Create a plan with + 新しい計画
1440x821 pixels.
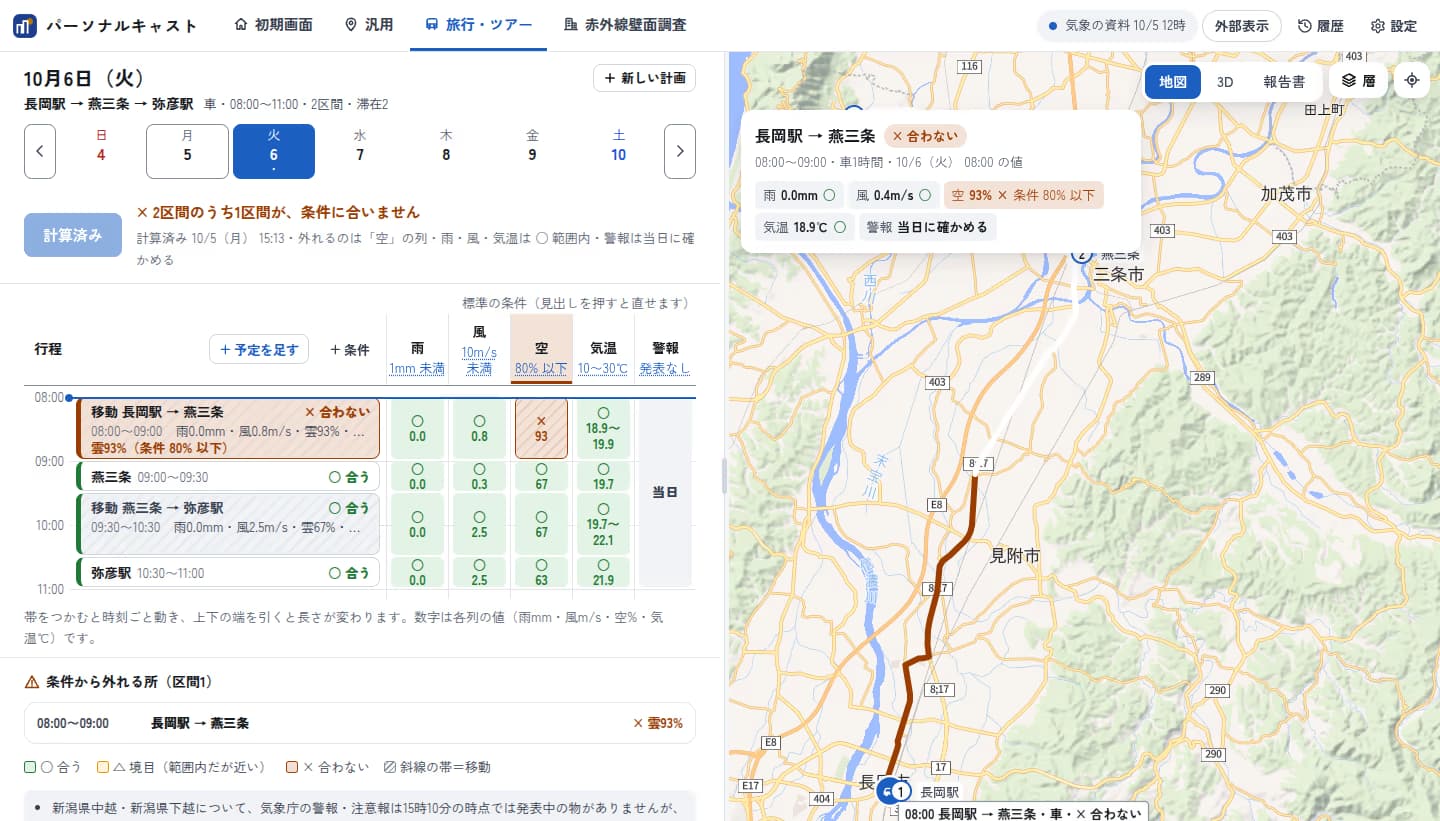tap(645, 78)
